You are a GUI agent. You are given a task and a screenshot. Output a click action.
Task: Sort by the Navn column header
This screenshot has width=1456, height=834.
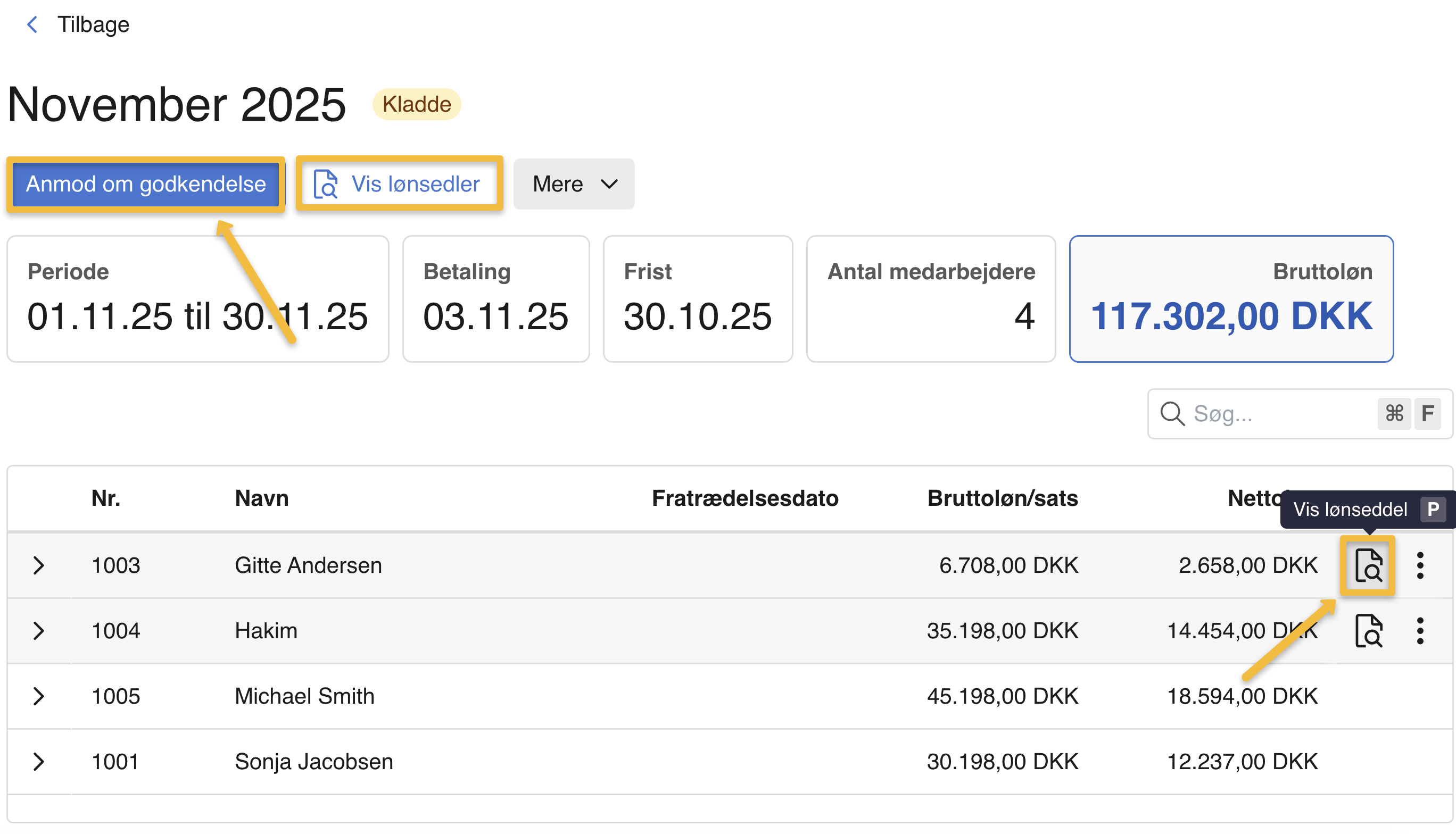point(261,498)
